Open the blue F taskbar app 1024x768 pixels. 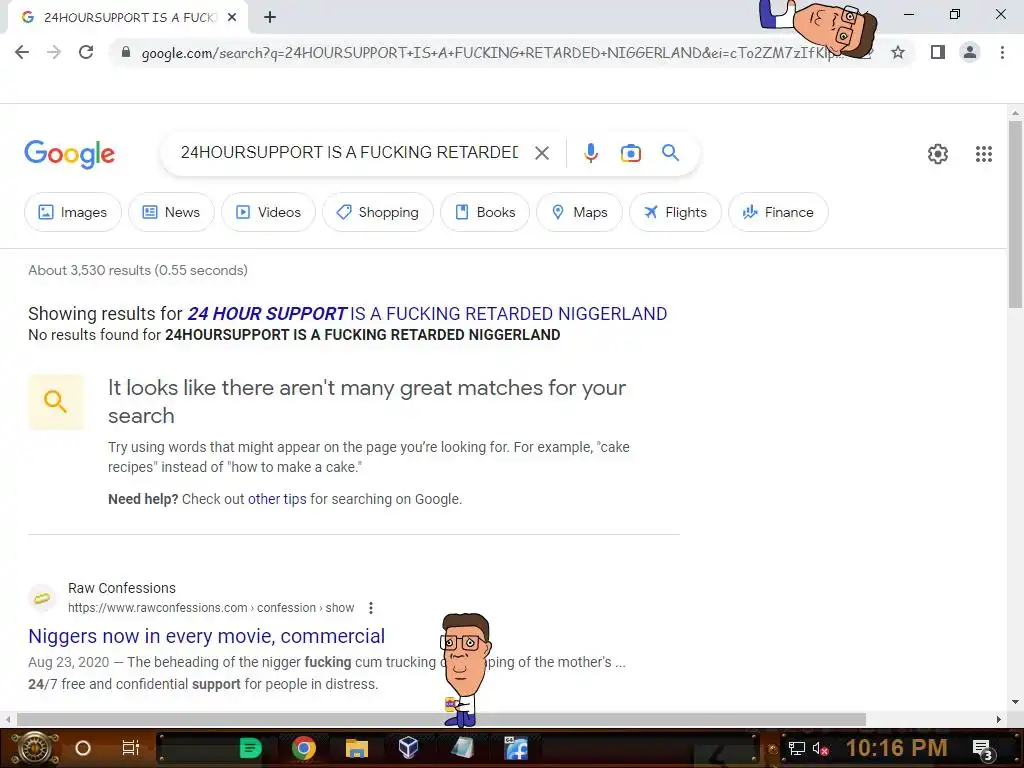pyautogui.click(x=515, y=748)
